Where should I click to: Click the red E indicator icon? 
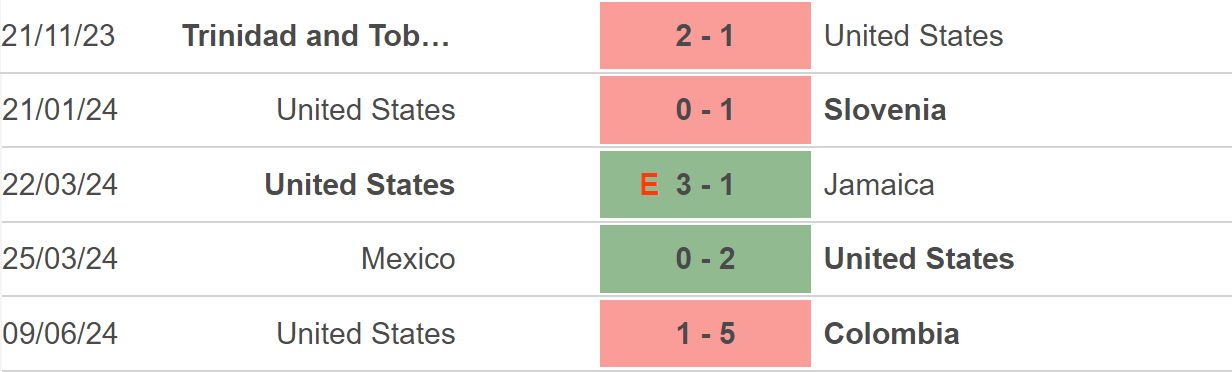[650, 185]
